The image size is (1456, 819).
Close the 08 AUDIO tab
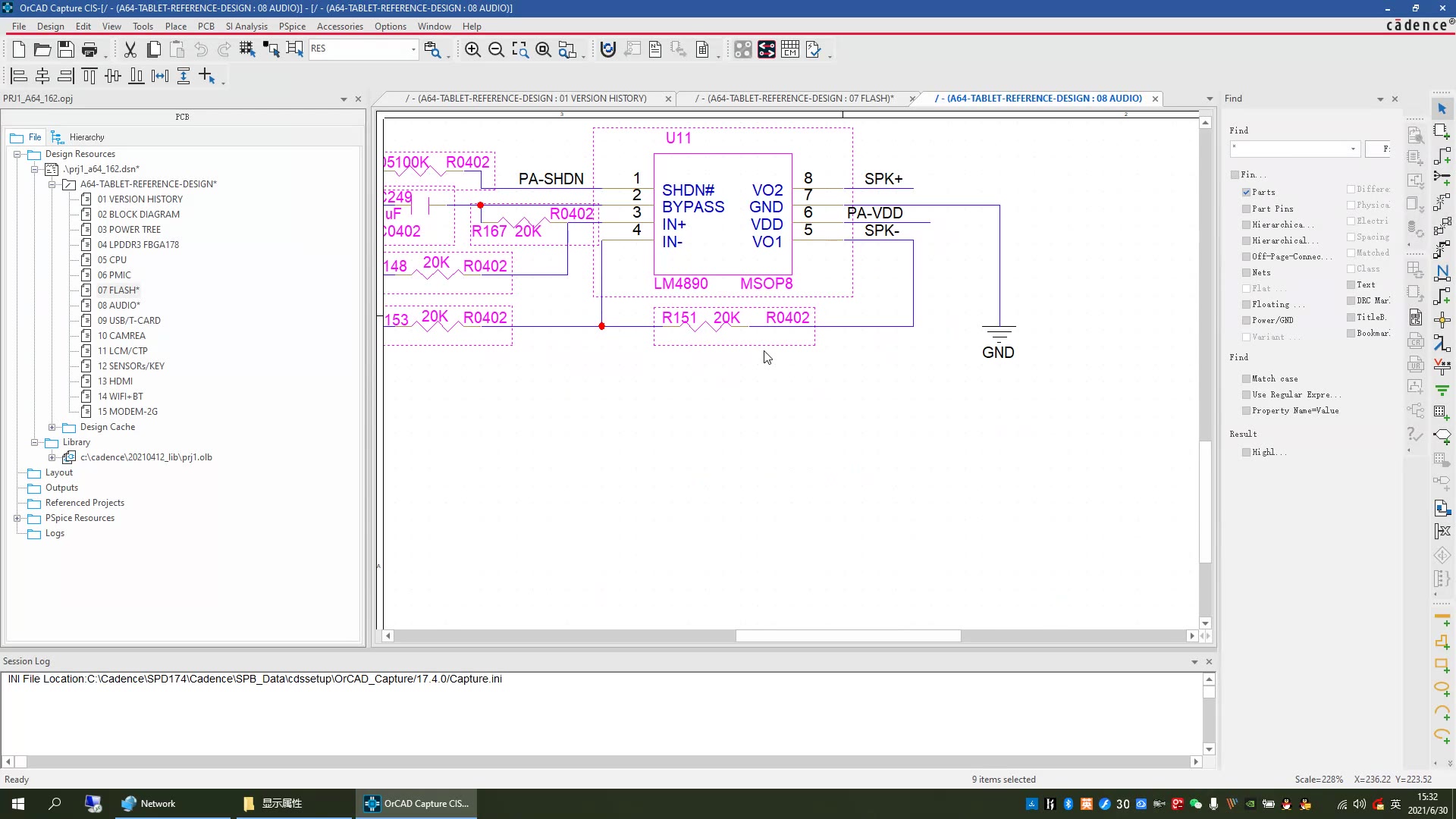(x=1155, y=99)
